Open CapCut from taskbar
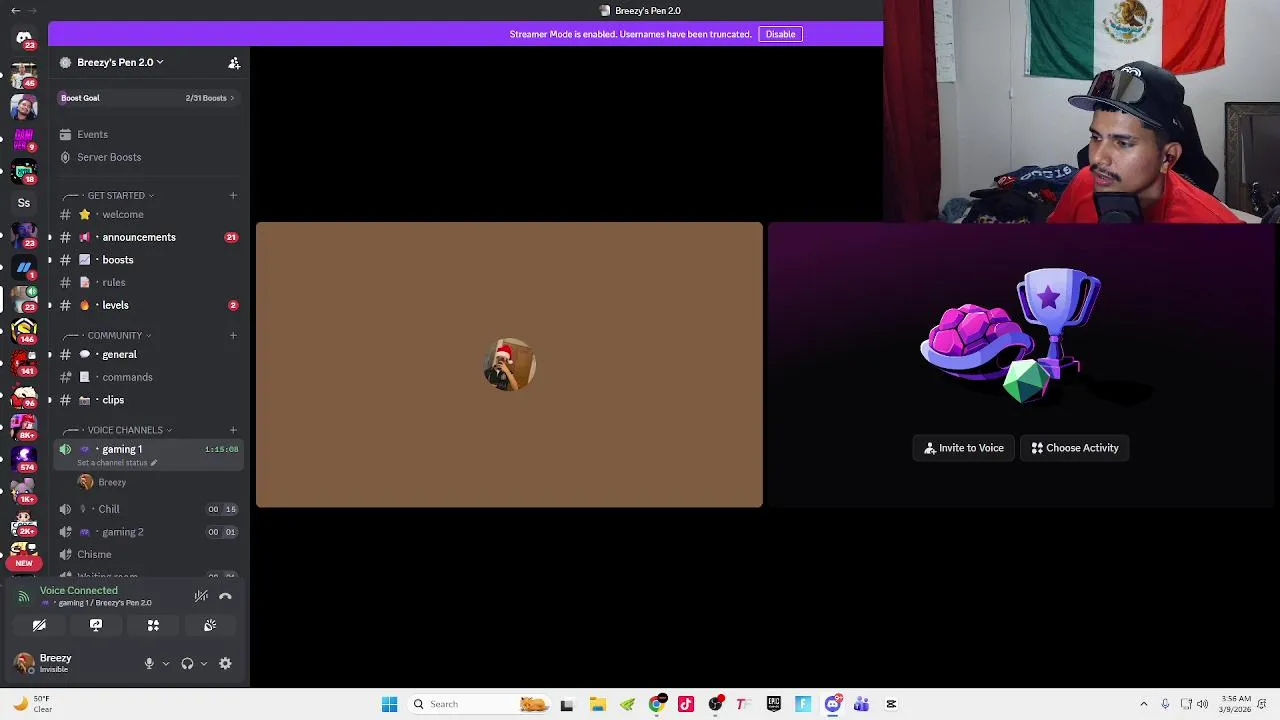 891,704
